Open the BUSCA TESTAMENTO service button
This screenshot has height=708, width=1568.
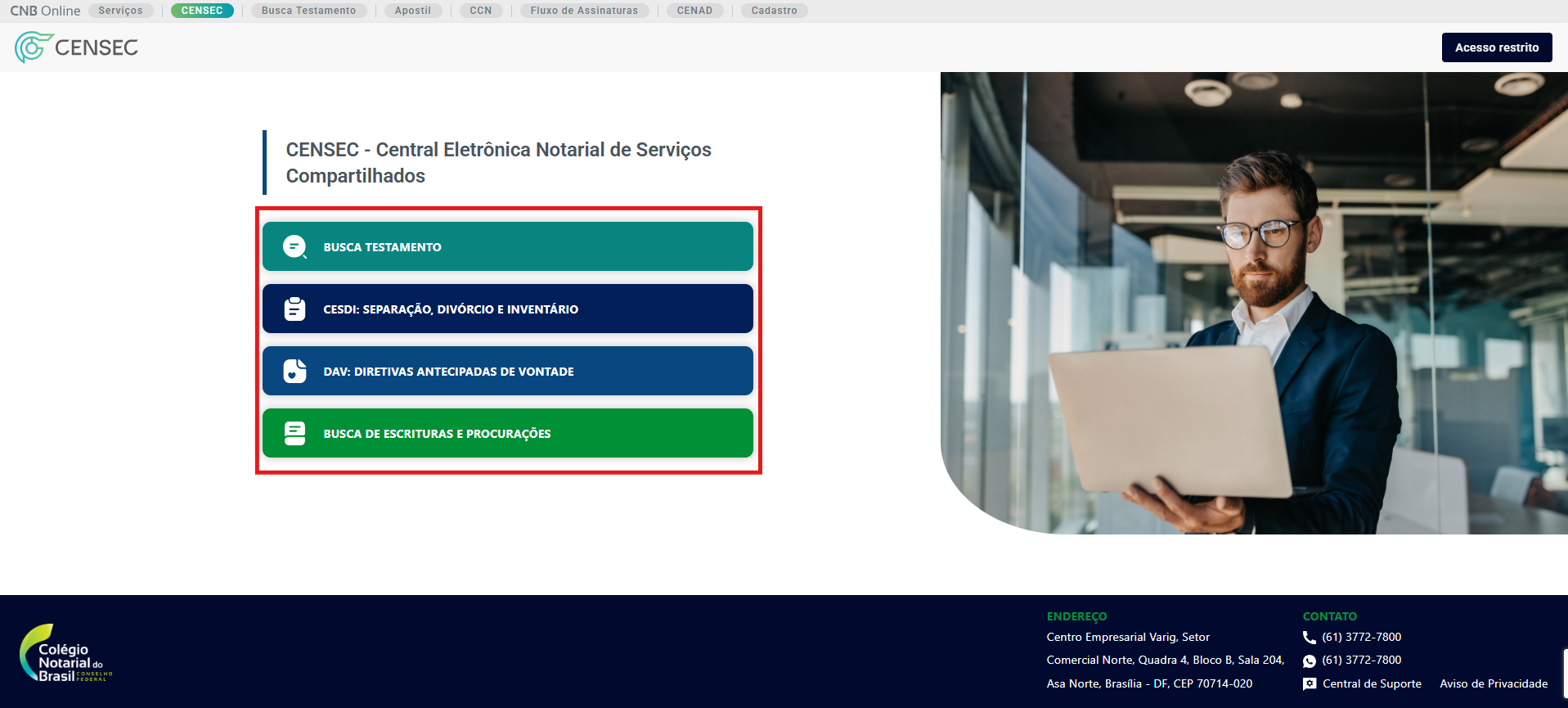pyautogui.click(x=507, y=246)
